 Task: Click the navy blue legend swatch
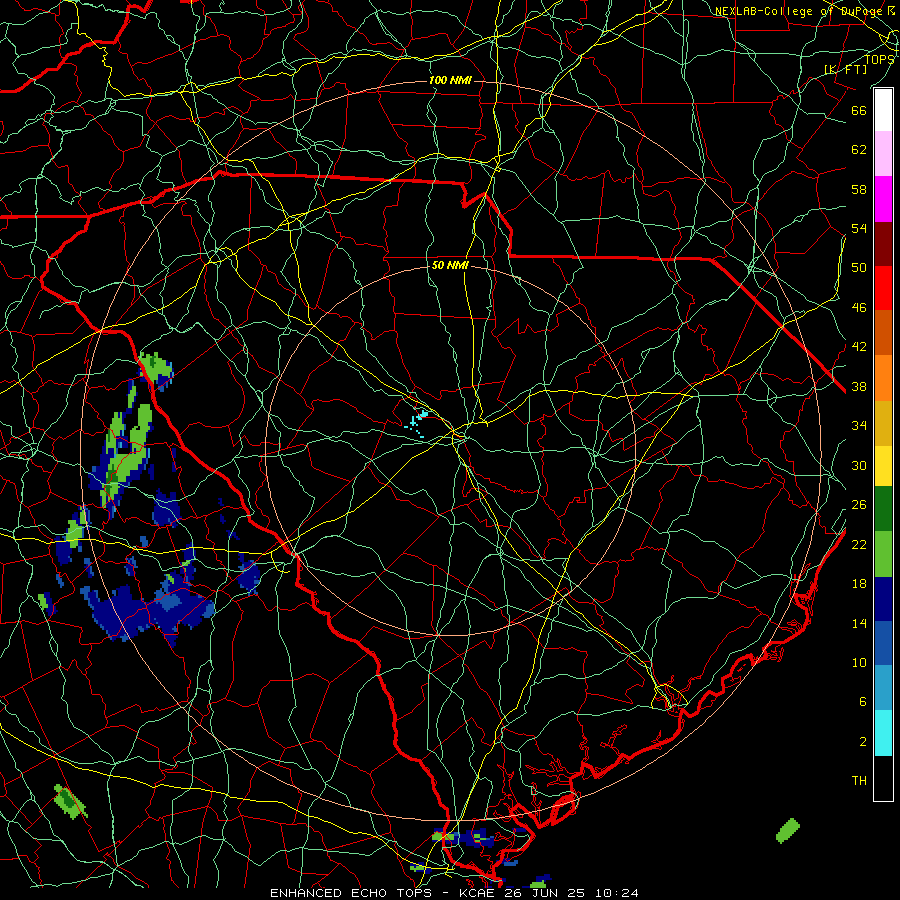[883, 599]
